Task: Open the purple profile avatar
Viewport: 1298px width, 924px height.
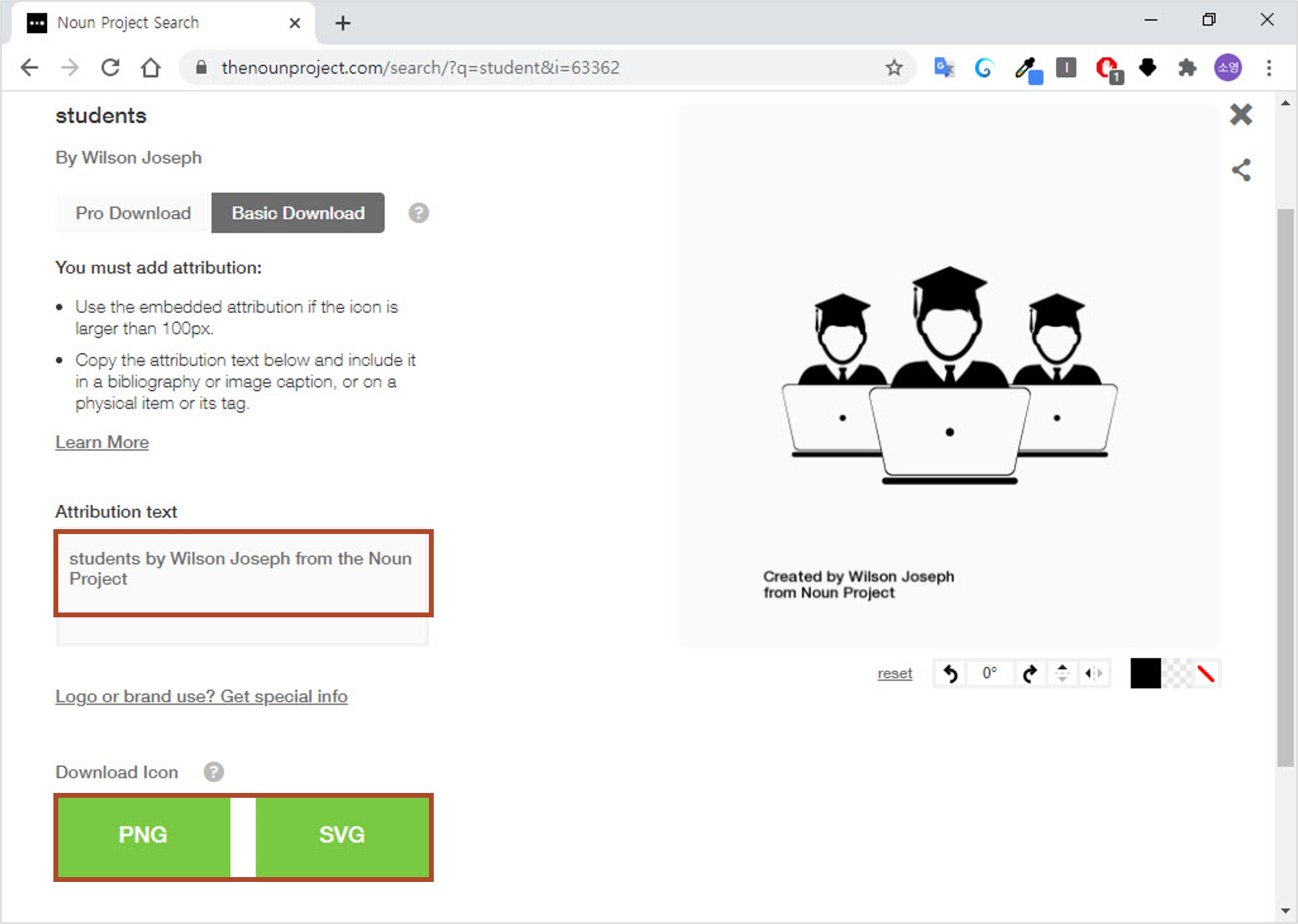Action: pos(1228,68)
